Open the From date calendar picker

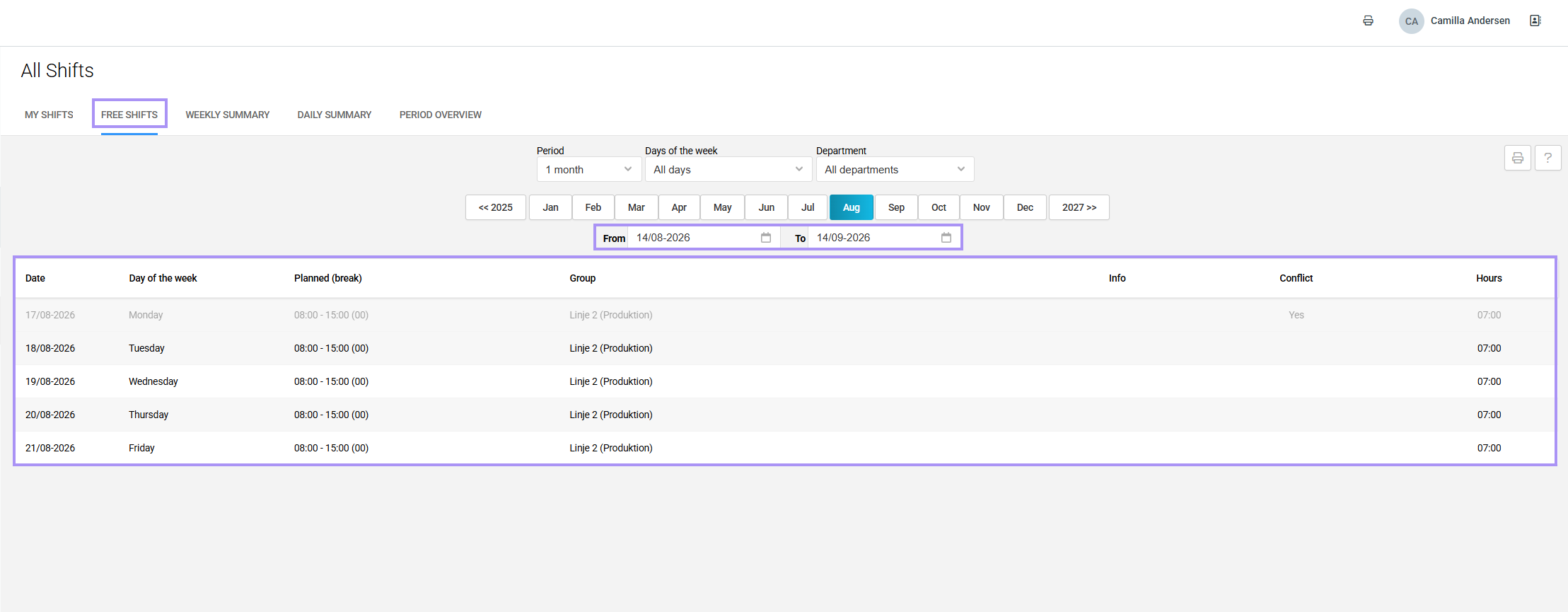point(765,238)
